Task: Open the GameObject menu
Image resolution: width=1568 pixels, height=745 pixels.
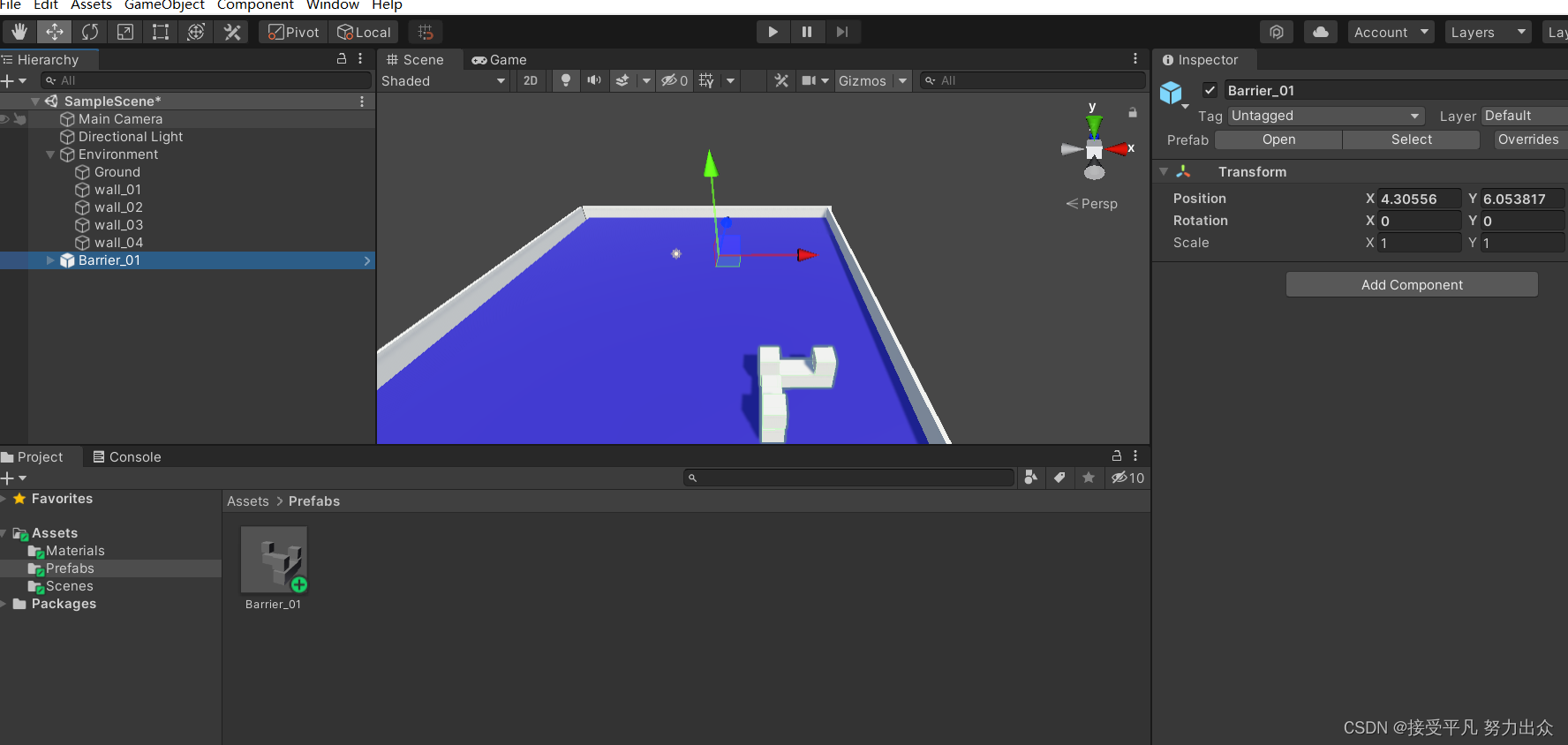Action: 164,5
